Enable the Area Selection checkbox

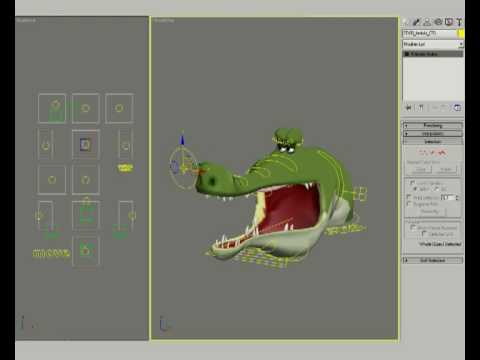[409, 197]
